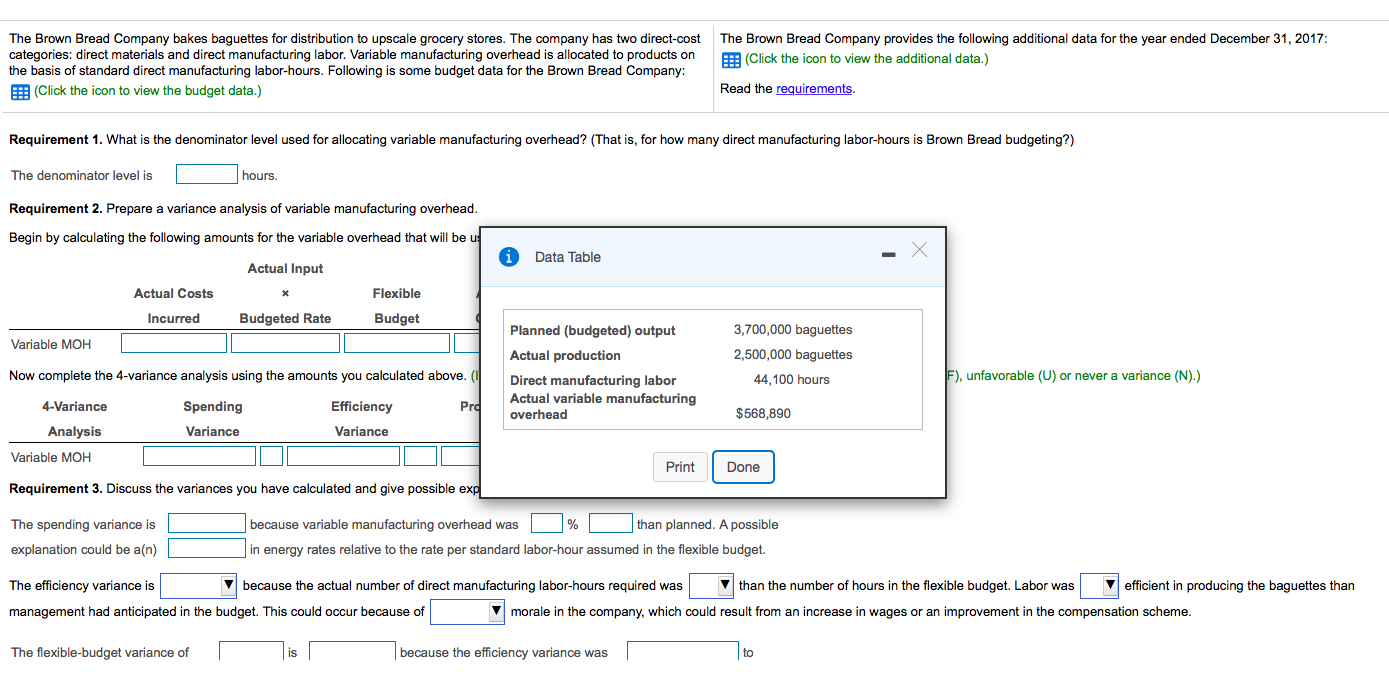Click the blue info icon in the Data Table dialog

(510, 257)
